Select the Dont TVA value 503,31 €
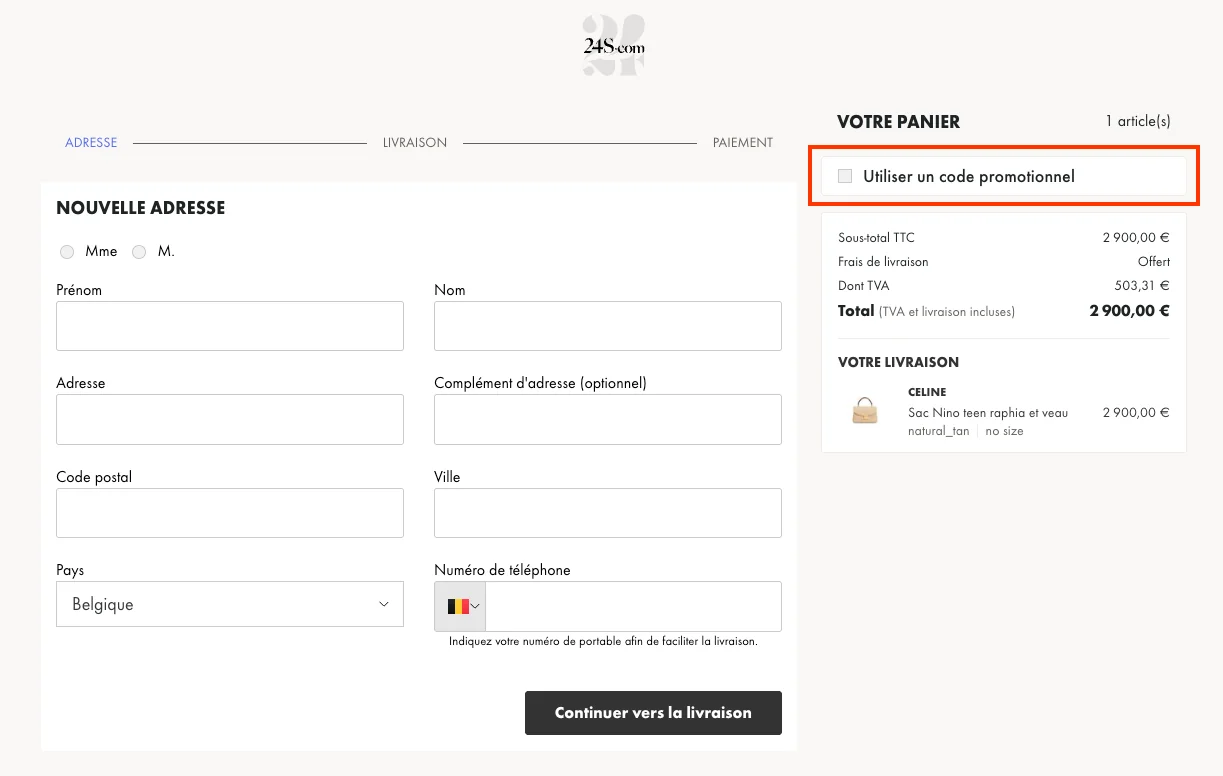This screenshot has width=1223, height=776. click(x=1142, y=286)
